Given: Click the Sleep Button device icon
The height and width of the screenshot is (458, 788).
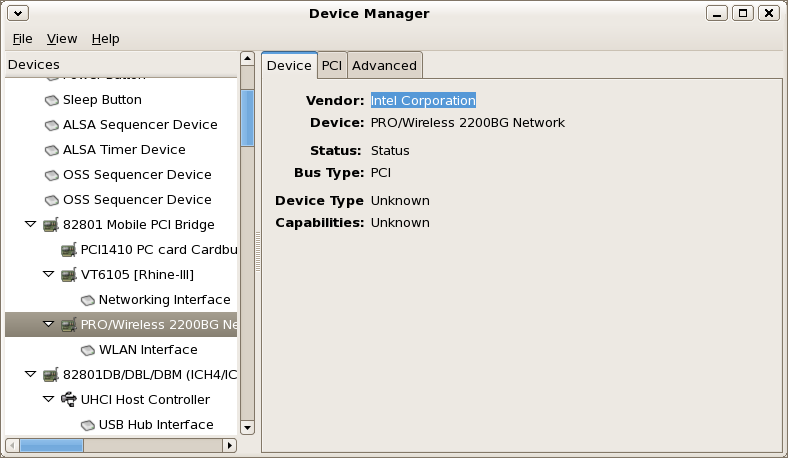Looking at the screenshot, I should tap(51, 101).
